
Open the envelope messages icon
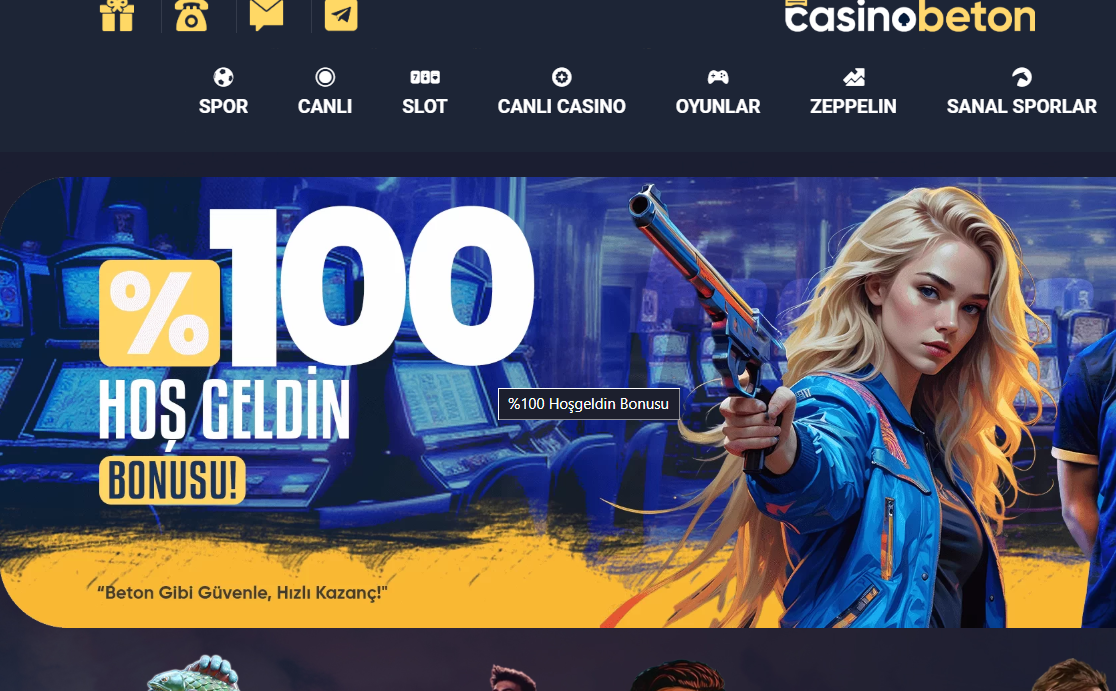point(266,14)
